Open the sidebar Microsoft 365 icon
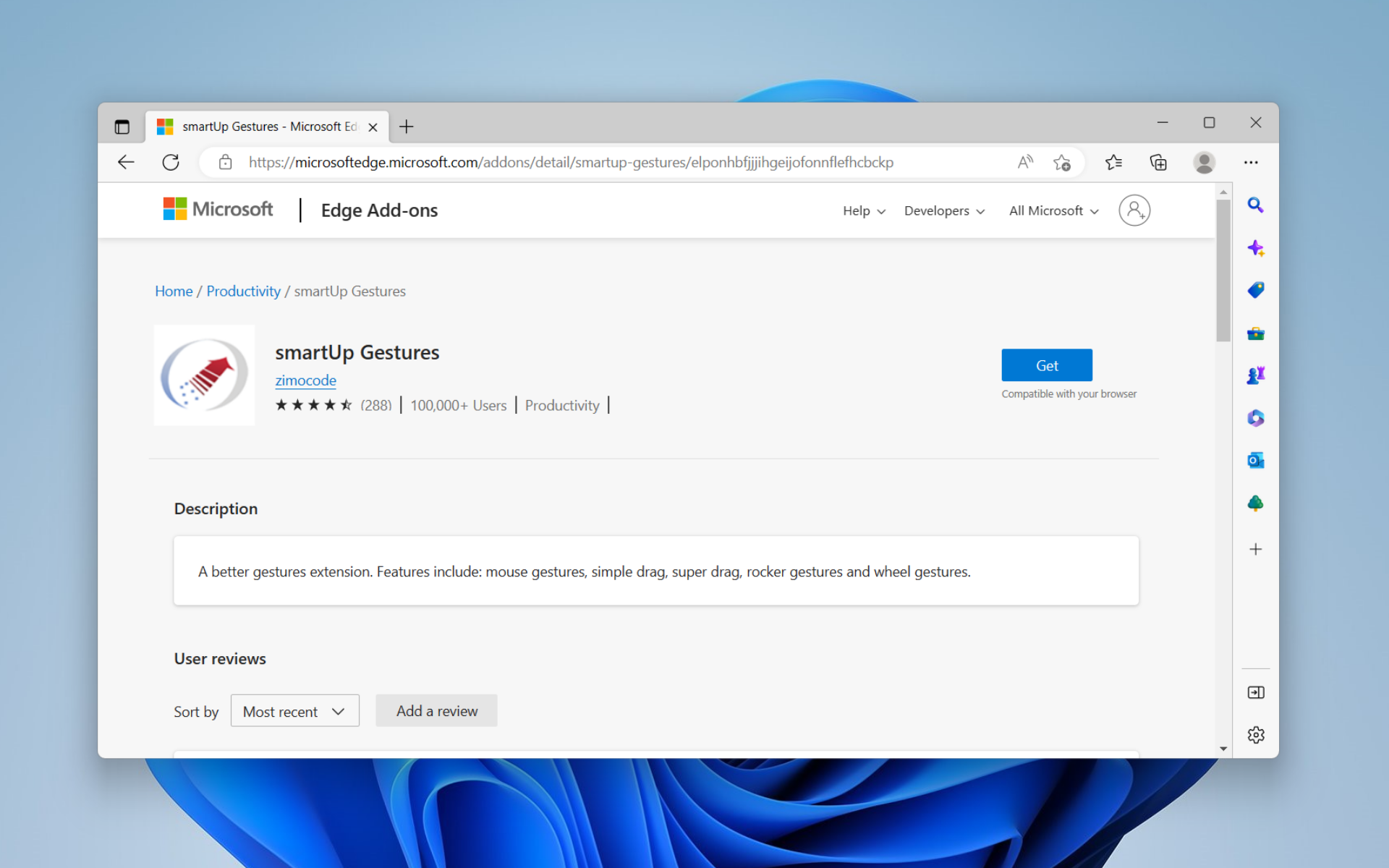This screenshot has width=1389, height=868. [1256, 418]
